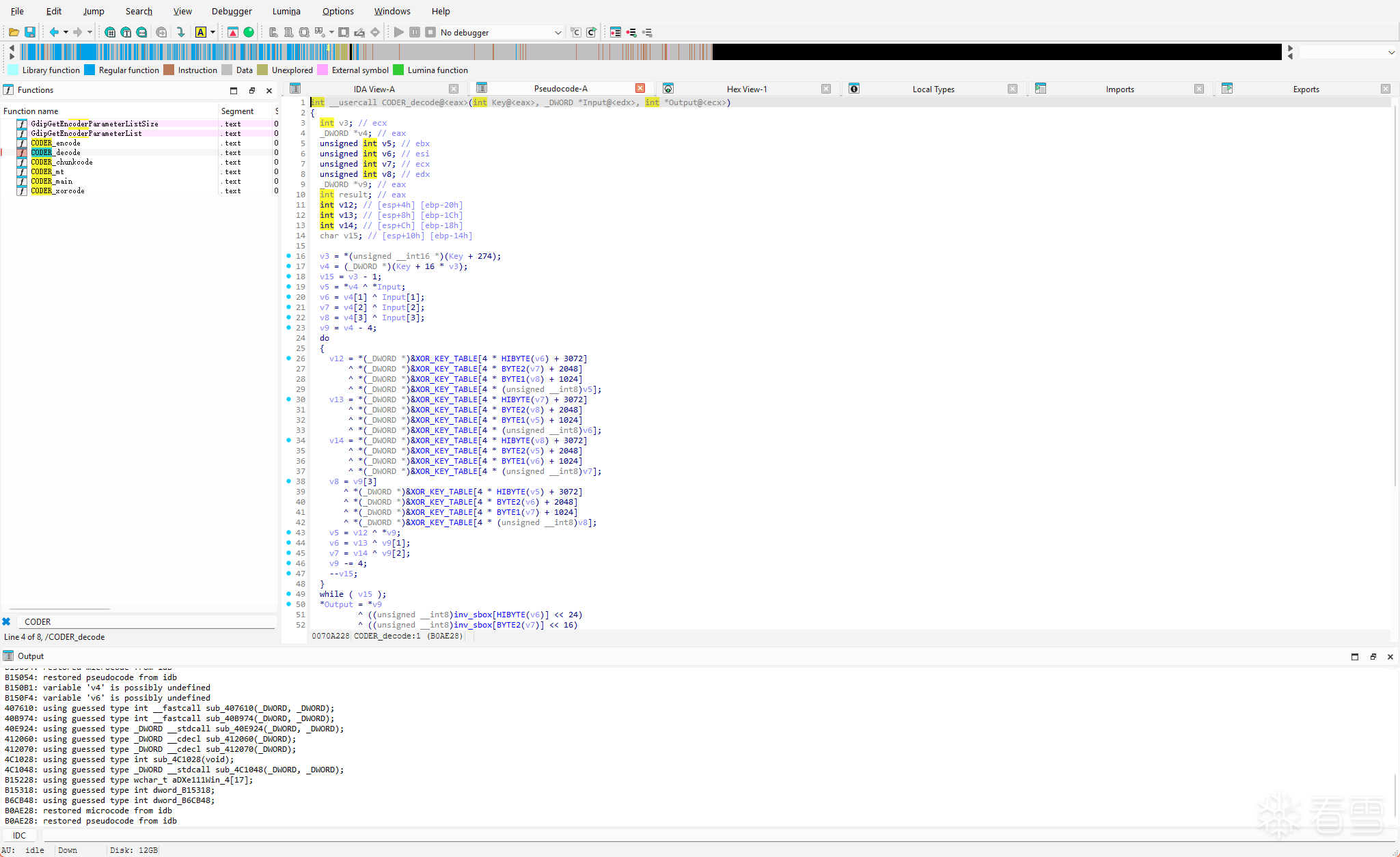Click the save database floppy icon
The image size is (1400, 857).
(x=30, y=32)
